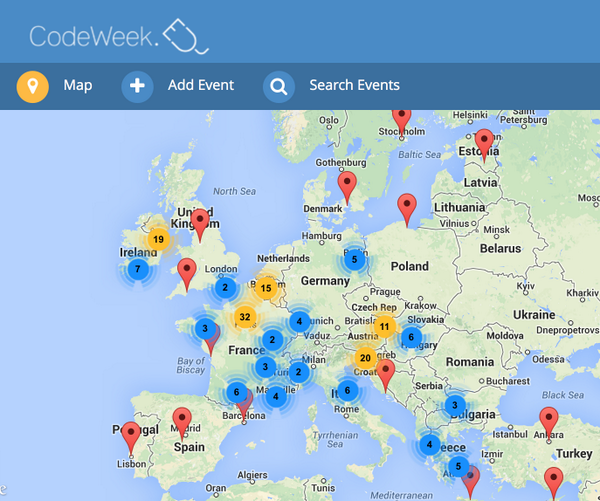600x501 pixels.
Task: Open the Bulgaria cluster marked 3
Action: coord(455,405)
